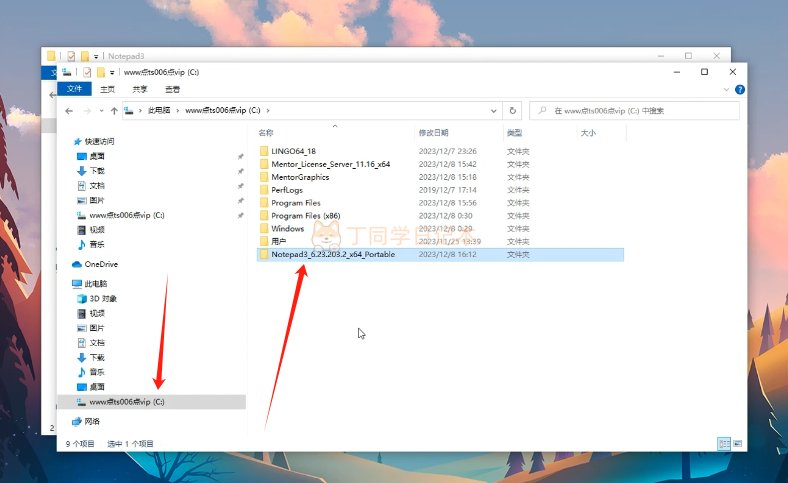Open pinned C: drive under quick access
Screen dimensions: 788x483
coord(127,215)
